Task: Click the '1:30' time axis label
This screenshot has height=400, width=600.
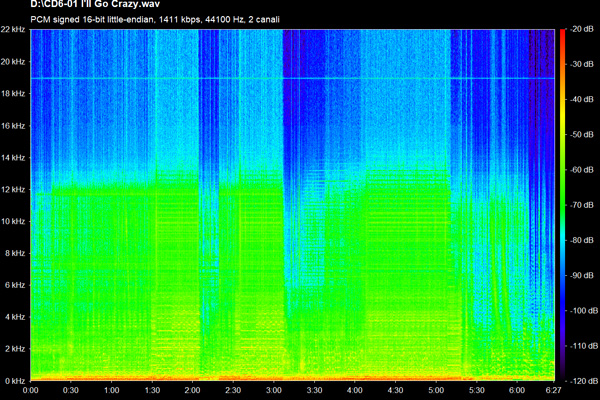Action: click(x=152, y=390)
